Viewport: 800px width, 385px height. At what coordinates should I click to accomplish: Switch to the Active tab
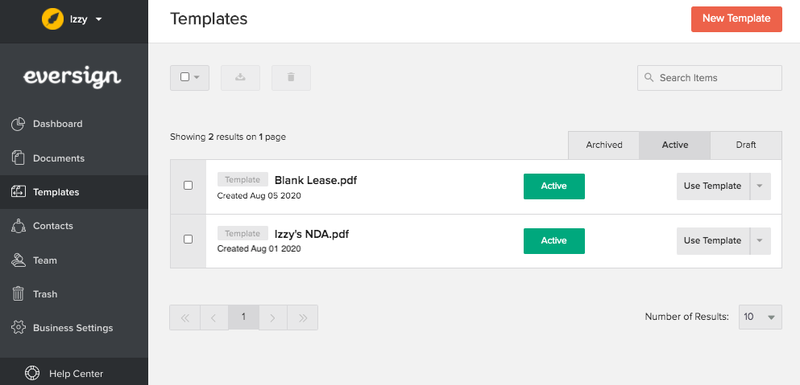coord(675,145)
